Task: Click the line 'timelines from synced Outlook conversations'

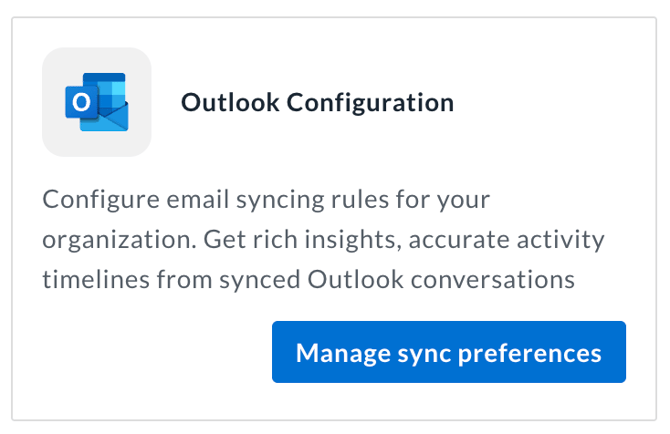Action: [x=309, y=280]
